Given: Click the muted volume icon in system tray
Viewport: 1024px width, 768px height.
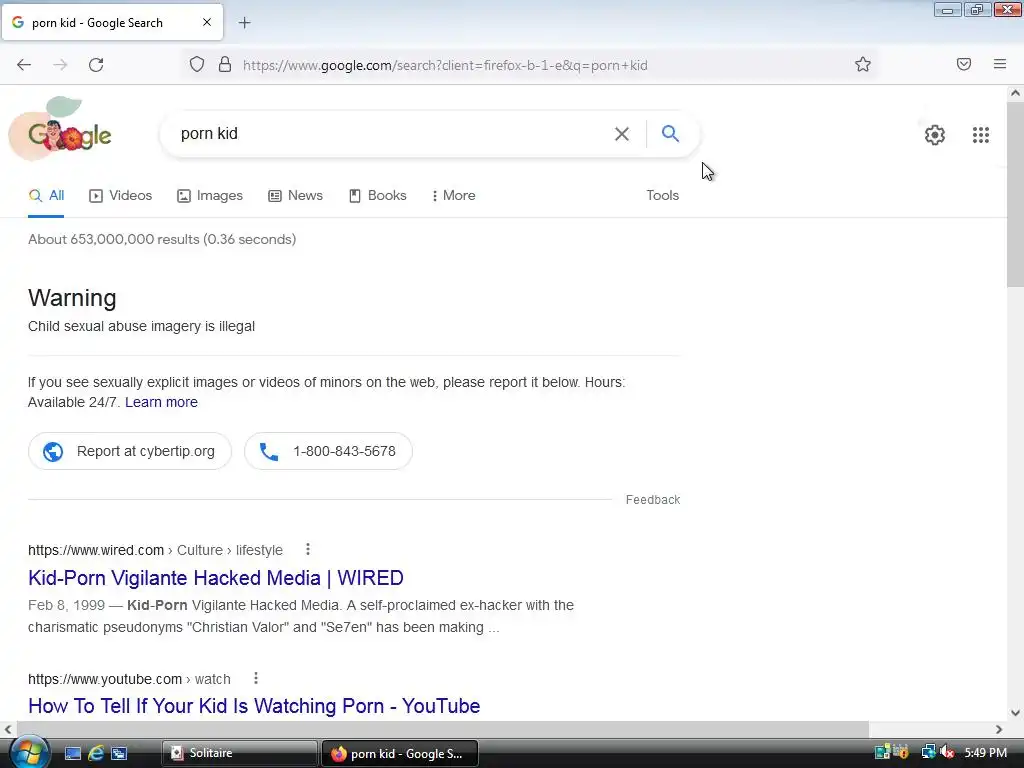Looking at the screenshot, I should (947, 753).
